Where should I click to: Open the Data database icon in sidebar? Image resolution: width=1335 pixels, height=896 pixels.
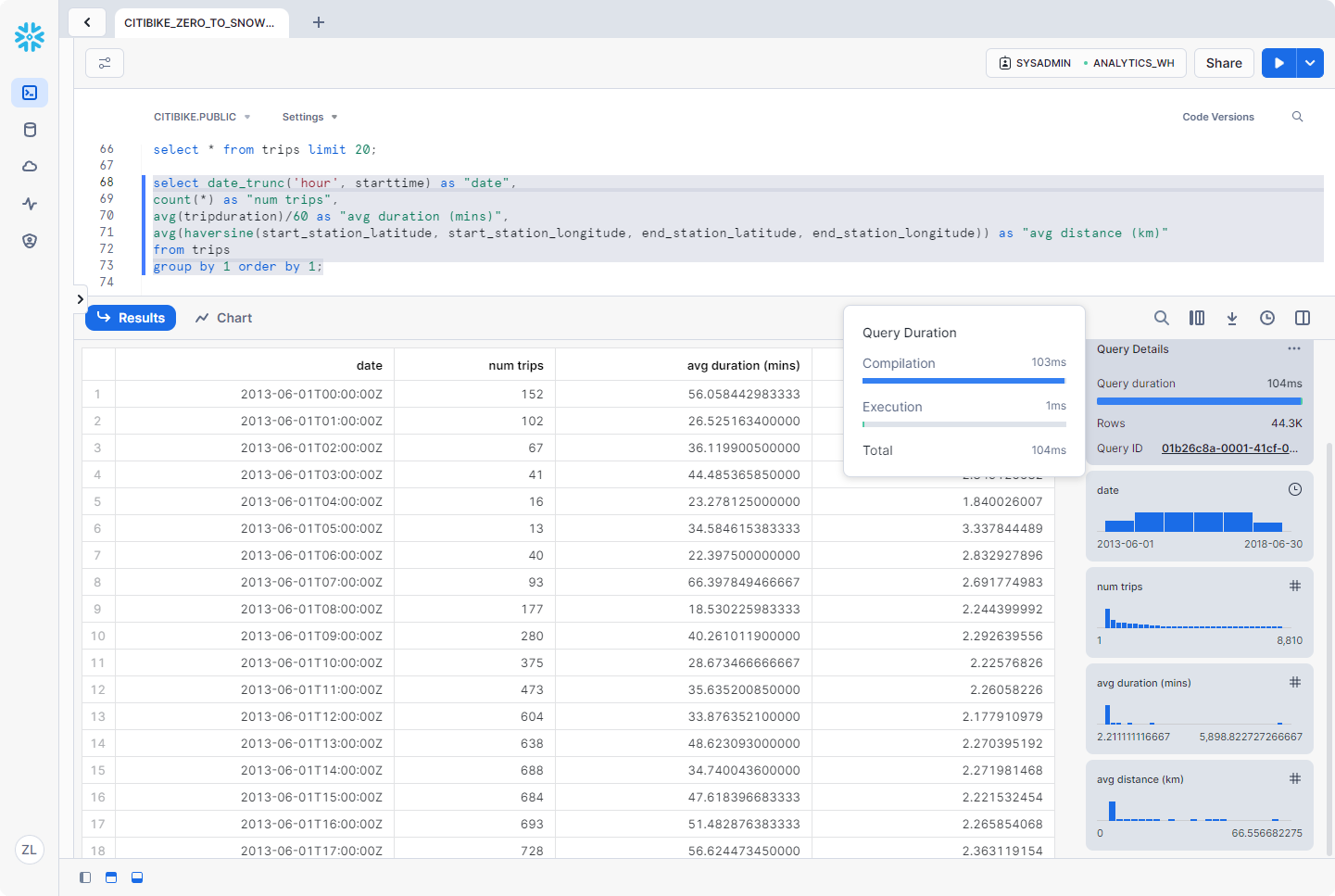(30, 130)
